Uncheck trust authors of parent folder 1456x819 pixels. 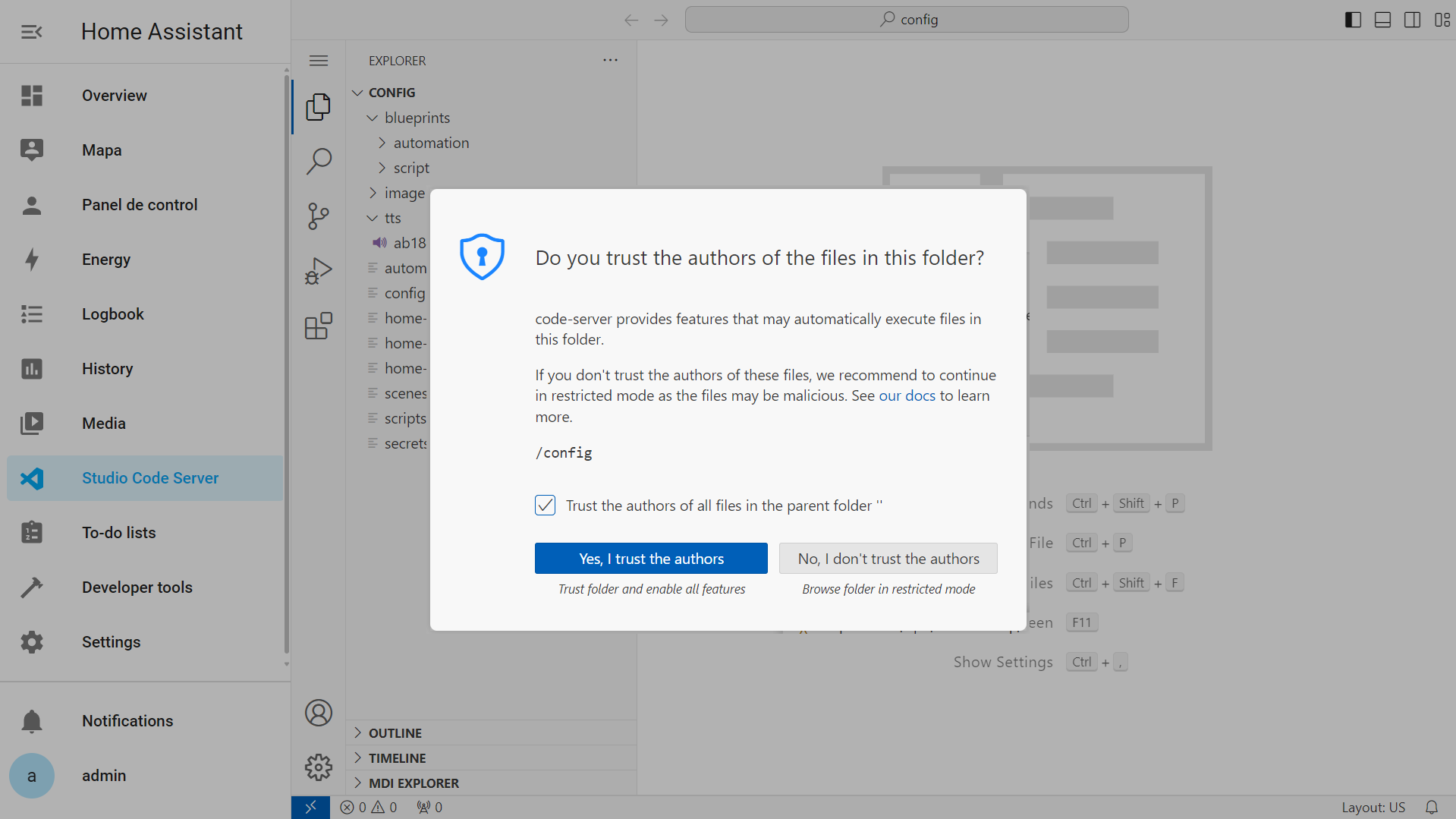coord(545,506)
